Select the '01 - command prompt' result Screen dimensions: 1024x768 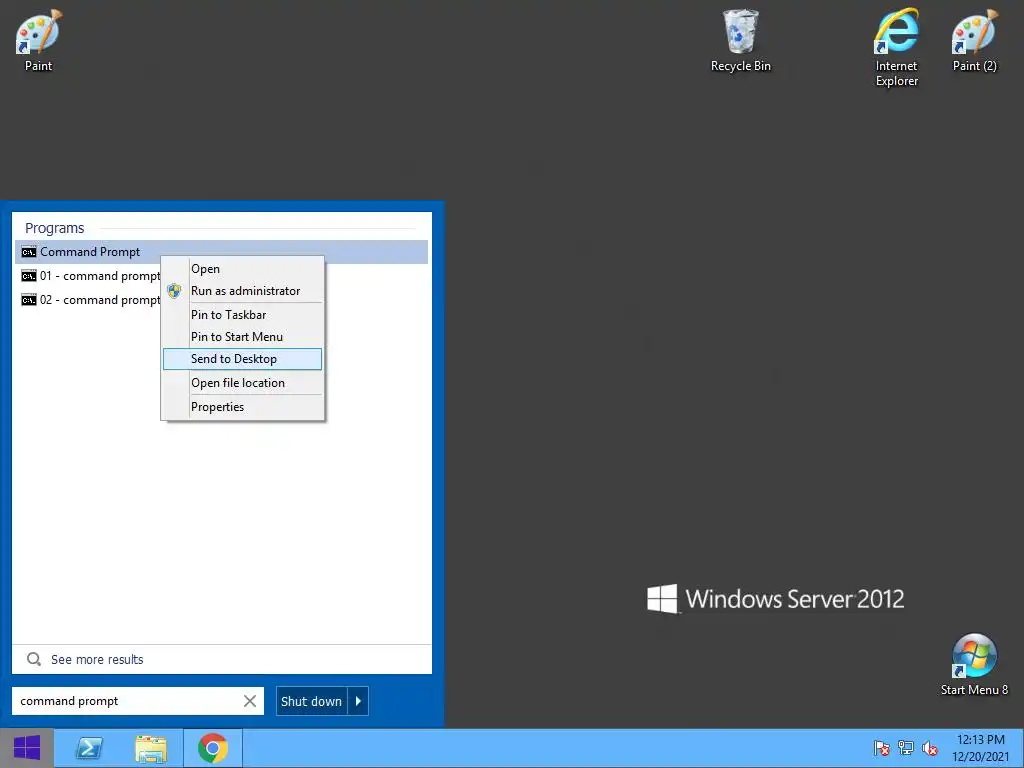[x=89, y=276]
